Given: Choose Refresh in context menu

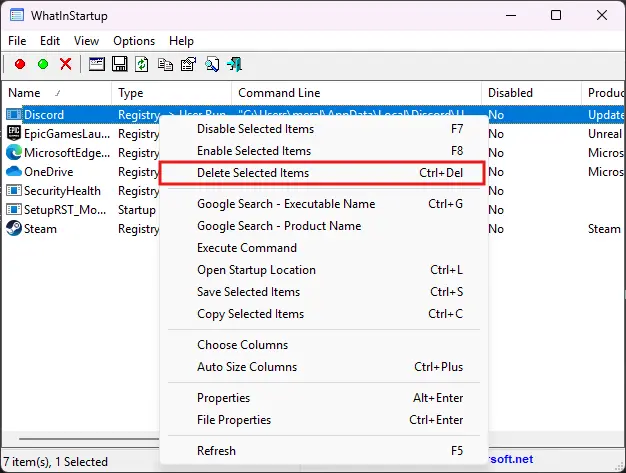Looking at the screenshot, I should 323,451.
